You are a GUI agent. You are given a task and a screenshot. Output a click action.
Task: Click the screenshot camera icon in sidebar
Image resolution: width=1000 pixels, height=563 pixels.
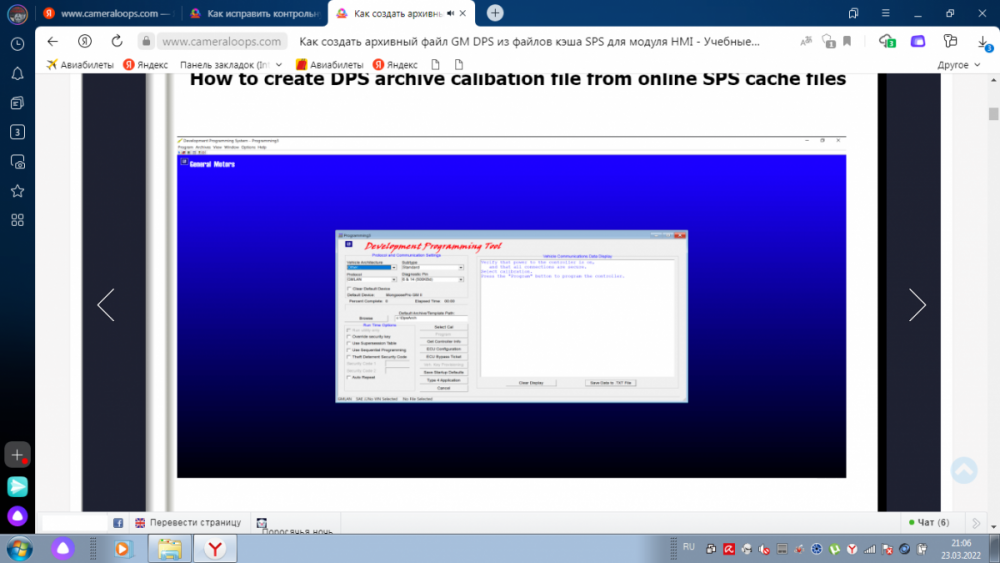point(17,162)
